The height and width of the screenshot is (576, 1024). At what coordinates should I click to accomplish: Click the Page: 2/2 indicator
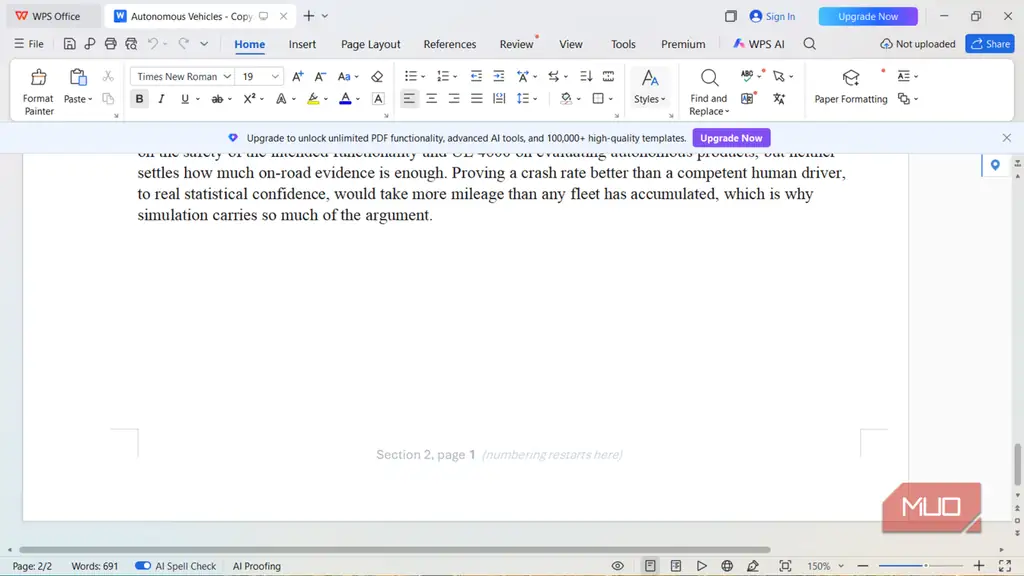(x=32, y=566)
